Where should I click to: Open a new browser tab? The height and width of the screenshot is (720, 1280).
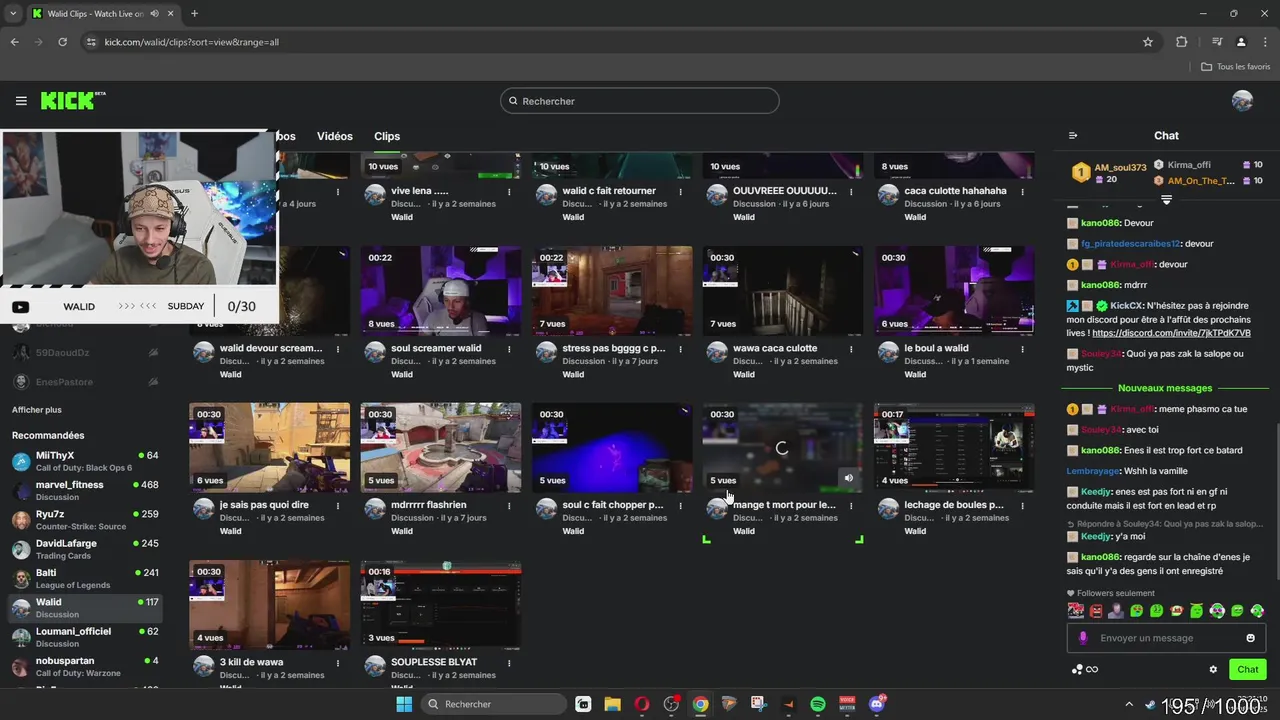pos(194,14)
